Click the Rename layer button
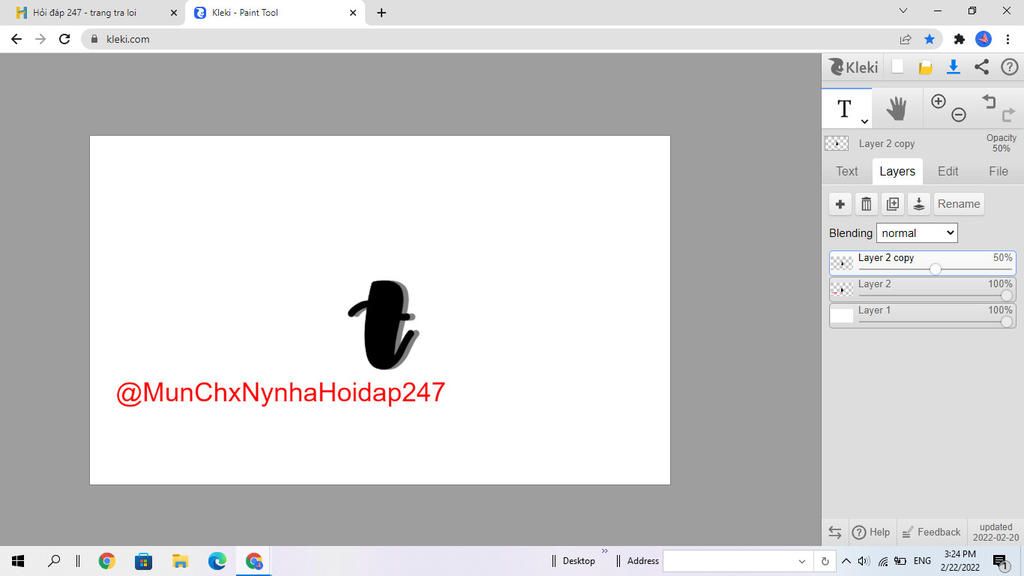The width and height of the screenshot is (1024, 576). (x=958, y=204)
